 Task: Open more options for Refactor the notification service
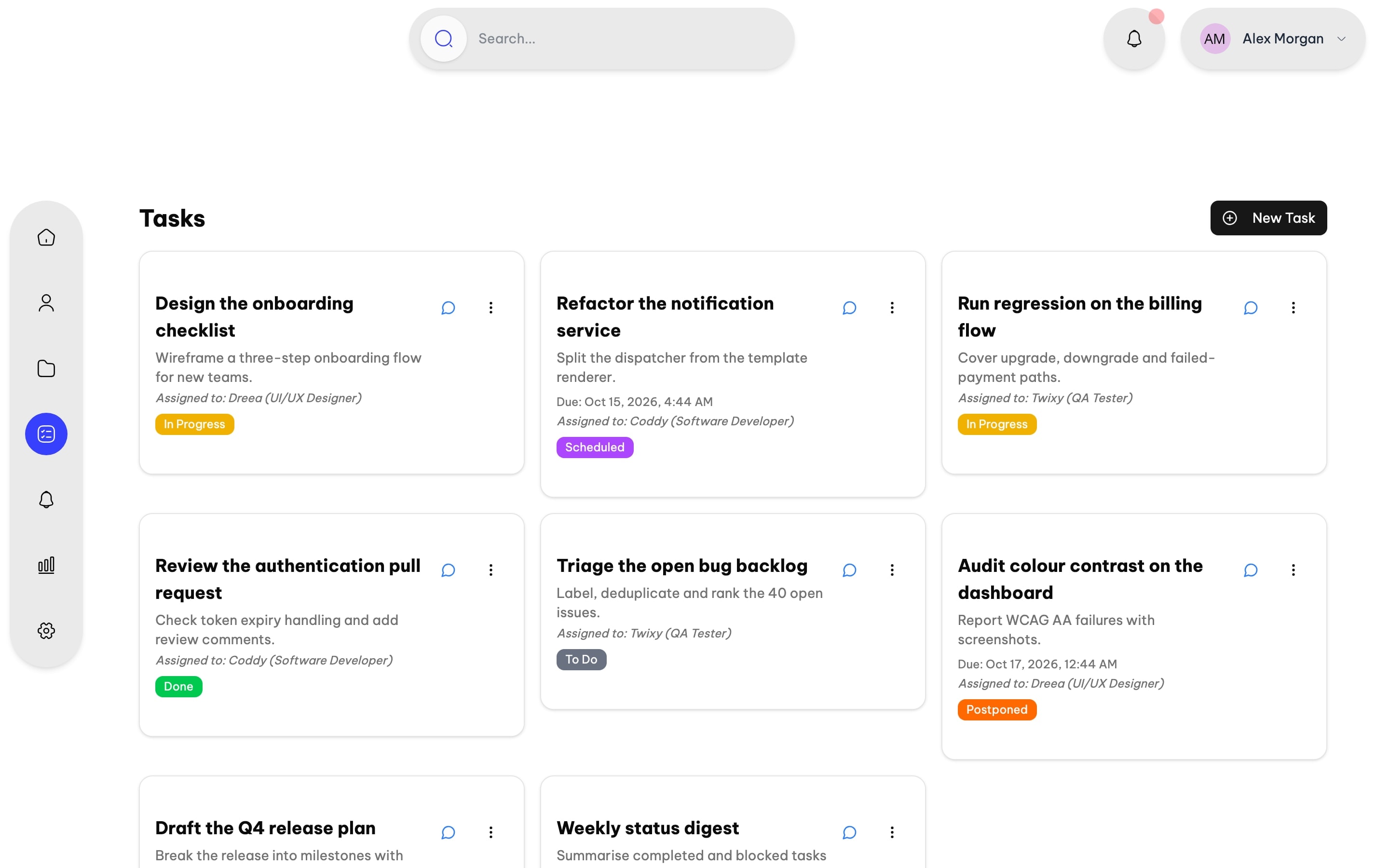point(892,308)
